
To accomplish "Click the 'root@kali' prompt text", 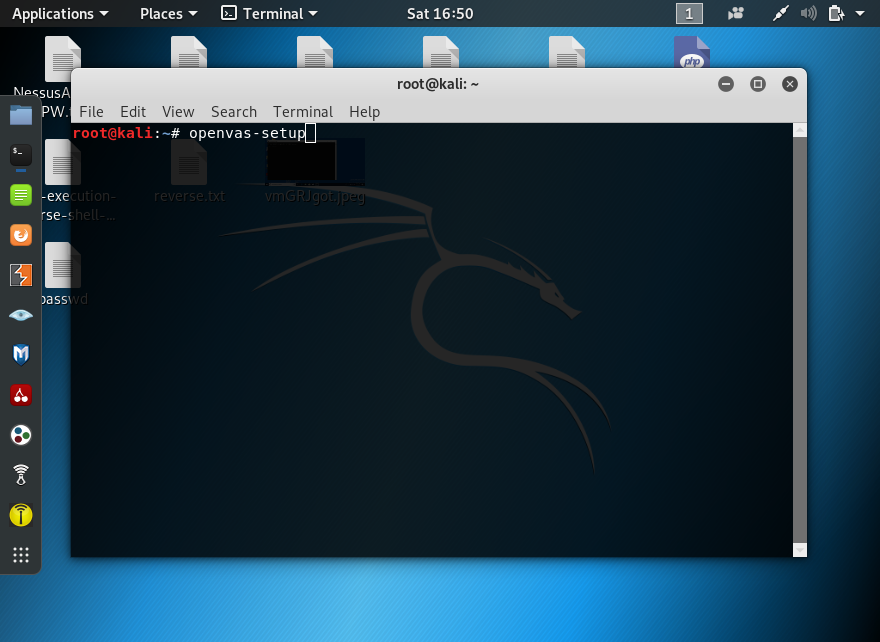I will 112,133.
